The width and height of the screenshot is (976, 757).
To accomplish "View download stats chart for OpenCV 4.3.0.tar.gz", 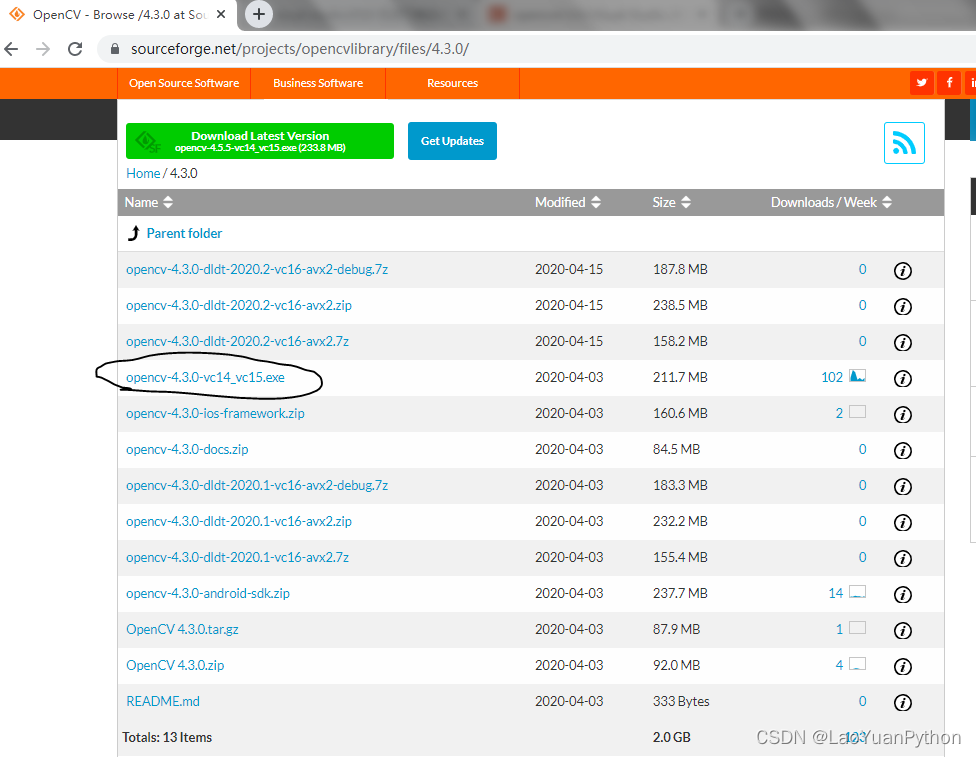I will point(858,628).
